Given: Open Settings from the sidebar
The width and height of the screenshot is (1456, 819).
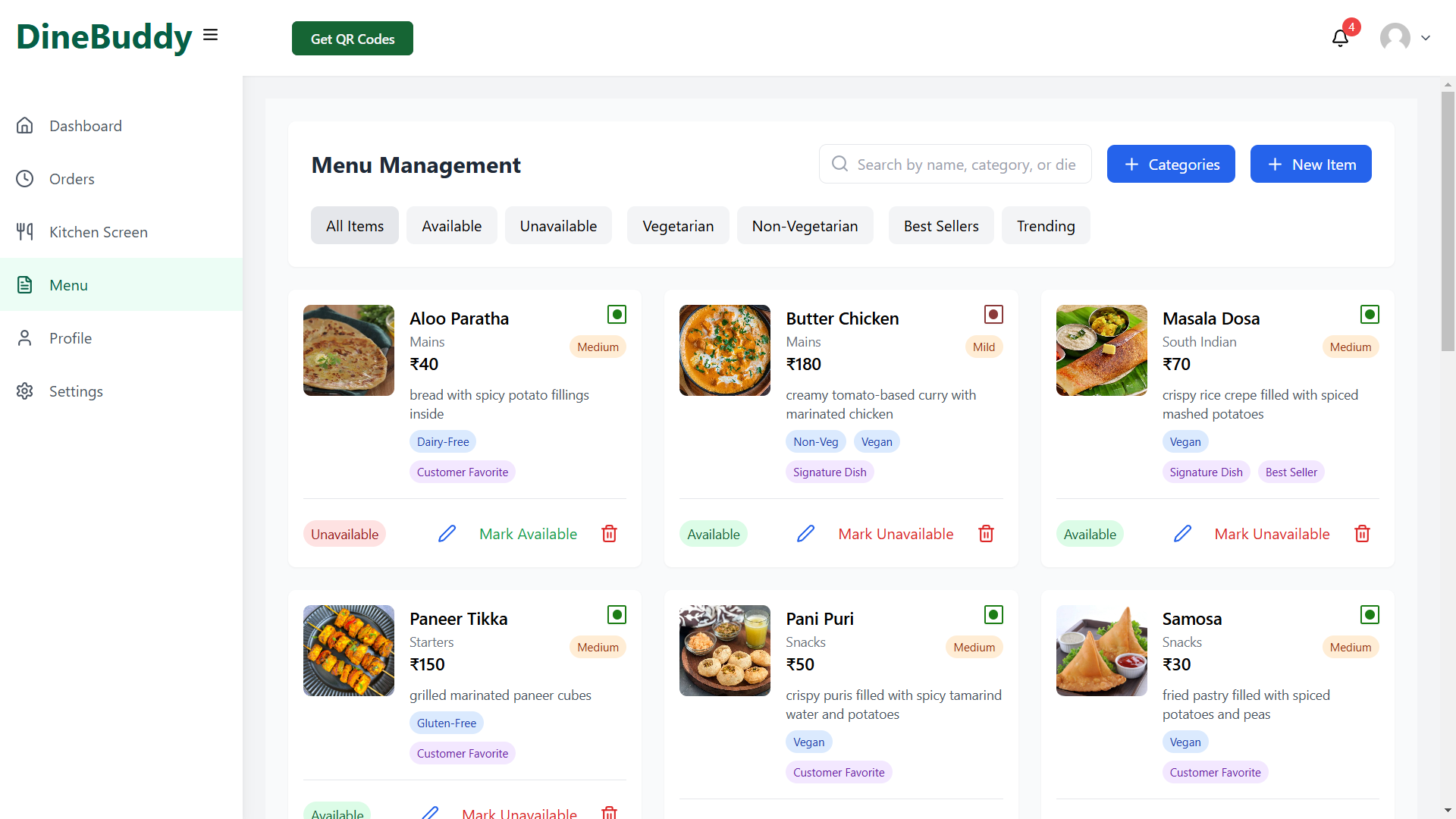Looking at the screenshot, I should (x=121, y=391).
